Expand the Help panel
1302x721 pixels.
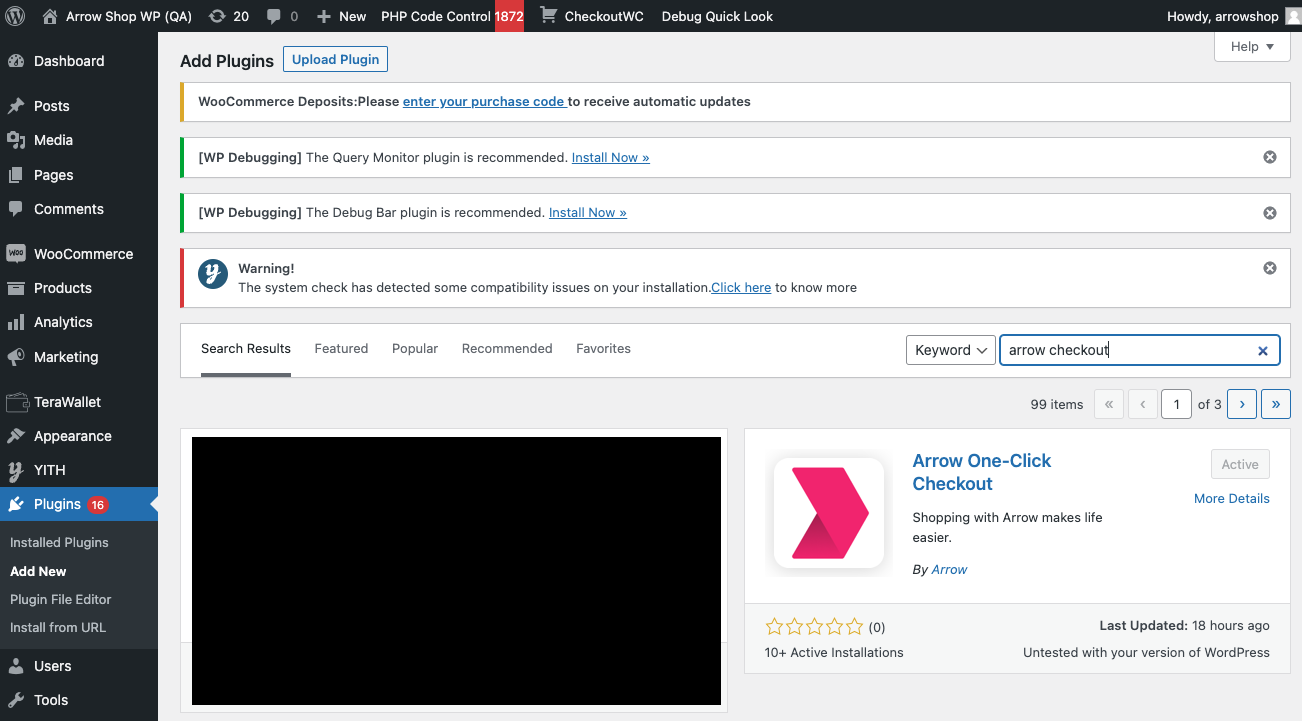(1252, 47)
